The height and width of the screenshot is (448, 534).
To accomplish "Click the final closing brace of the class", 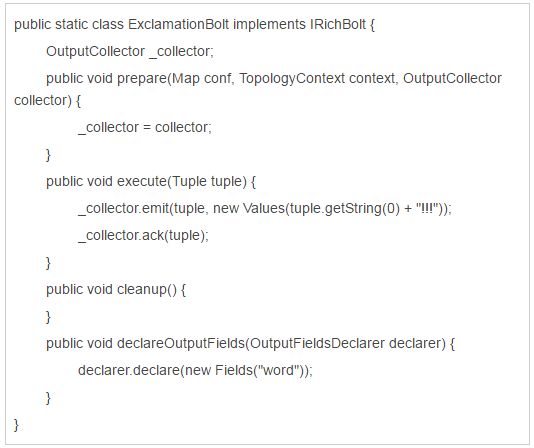I will point(16,425).
